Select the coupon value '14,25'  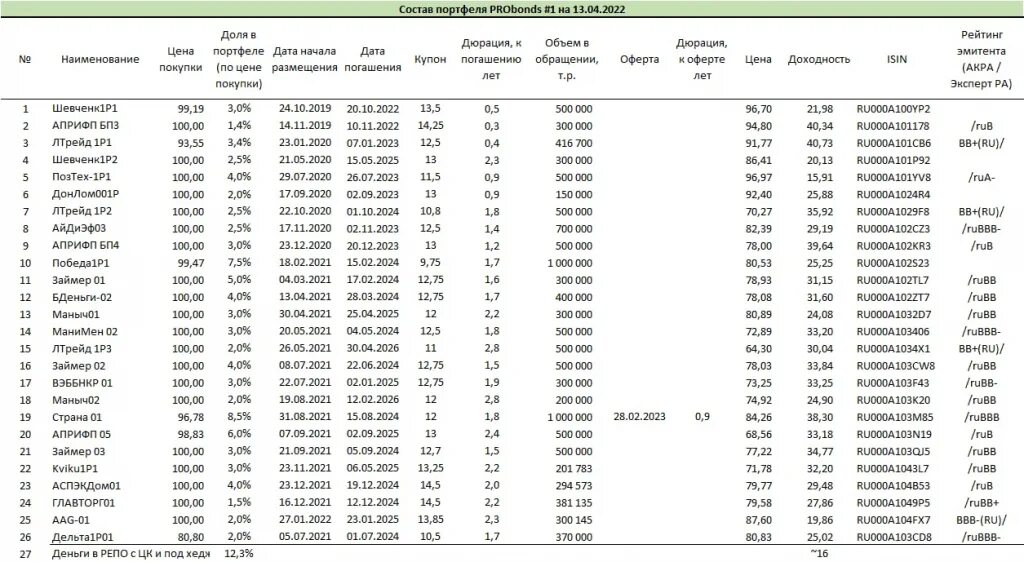(x=430, y=125)
